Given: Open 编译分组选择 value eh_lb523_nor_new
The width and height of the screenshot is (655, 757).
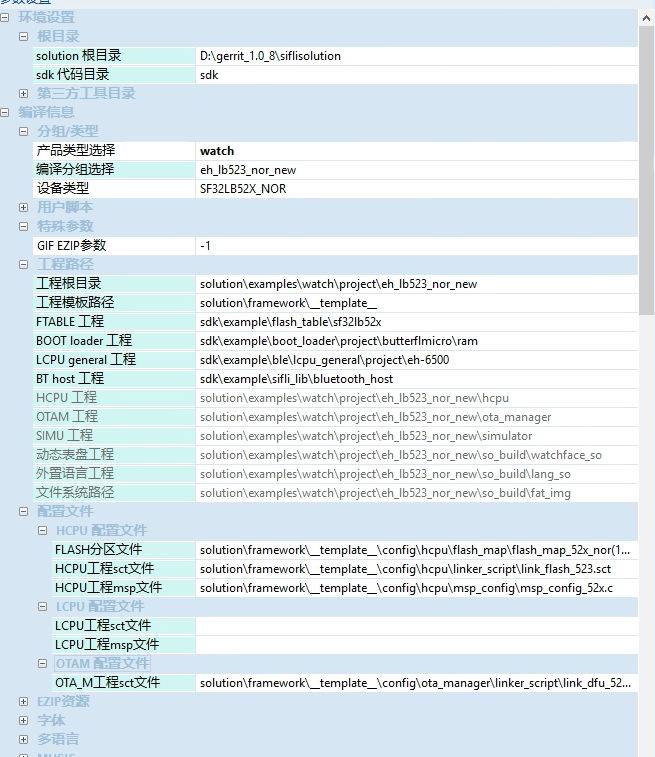Looking at the screenshot, I should pyautogui.click(x=417, y=170).
